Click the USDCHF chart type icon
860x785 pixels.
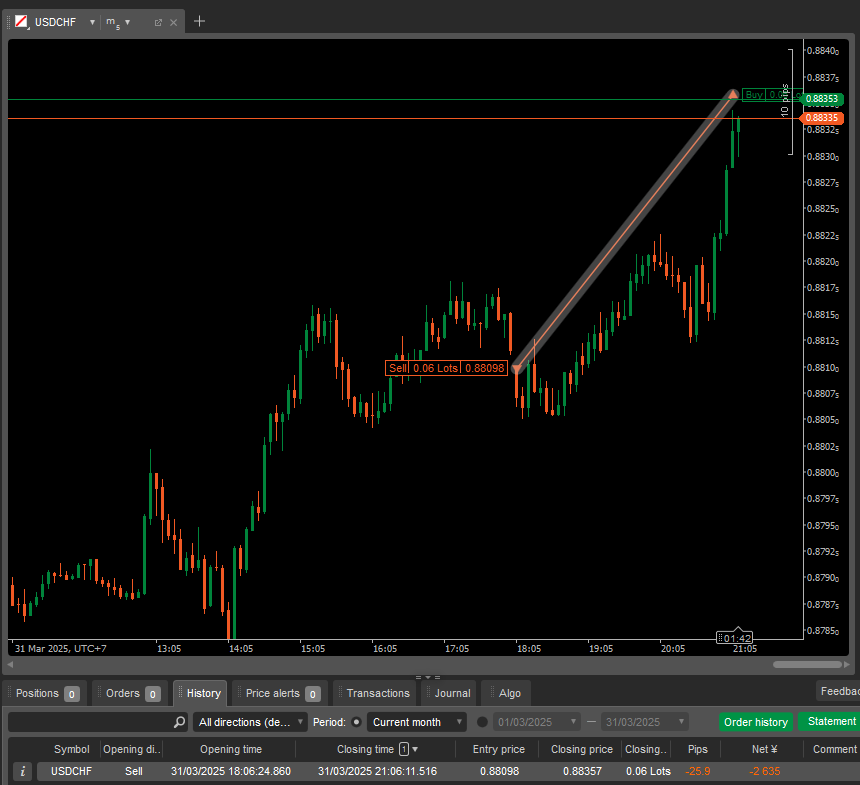click(x=21, y=21)
